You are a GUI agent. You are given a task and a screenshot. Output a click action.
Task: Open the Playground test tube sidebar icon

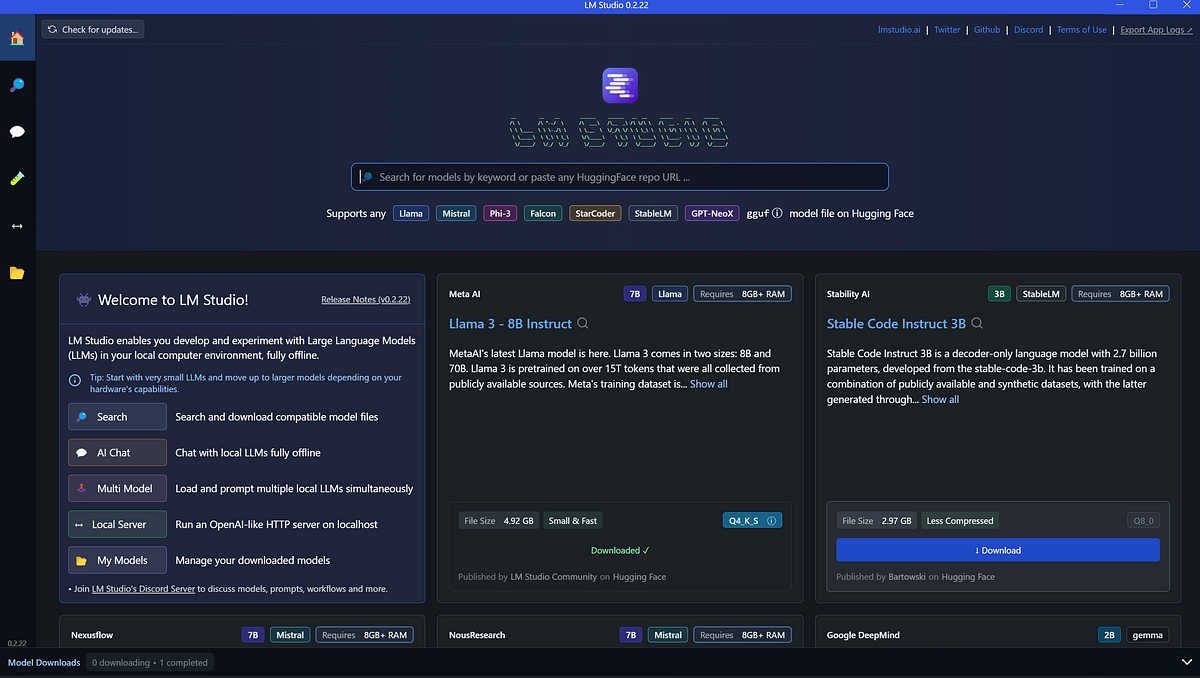pos(17,179)
